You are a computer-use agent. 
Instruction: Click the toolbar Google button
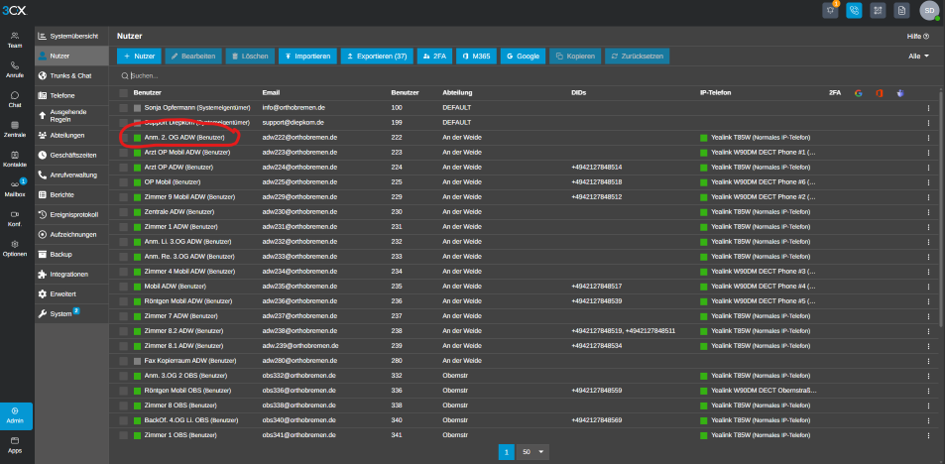coord(523,56)
